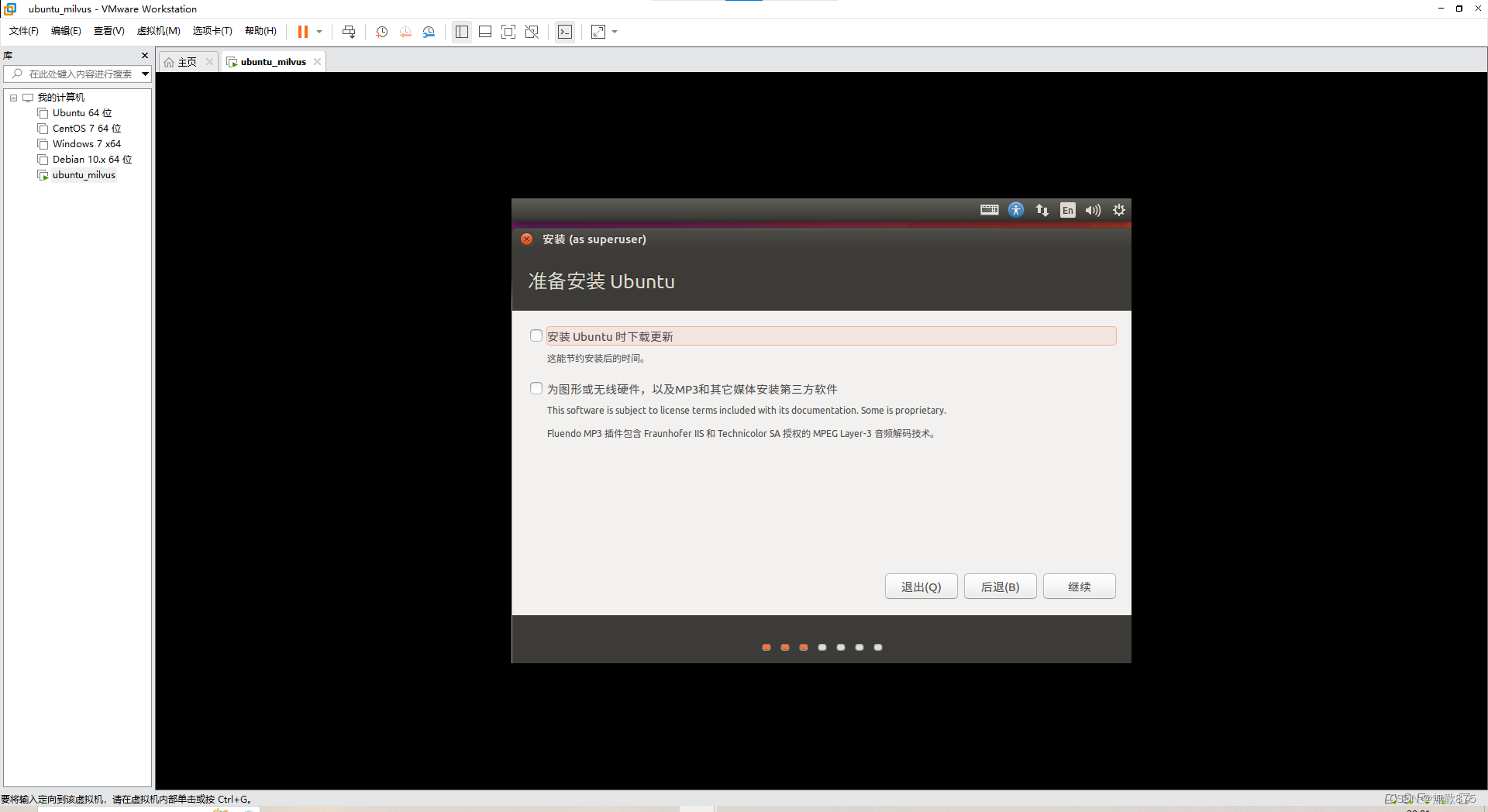
Task: Pause the virtual machine with the orange pause icon
Action: coord(303,32)
